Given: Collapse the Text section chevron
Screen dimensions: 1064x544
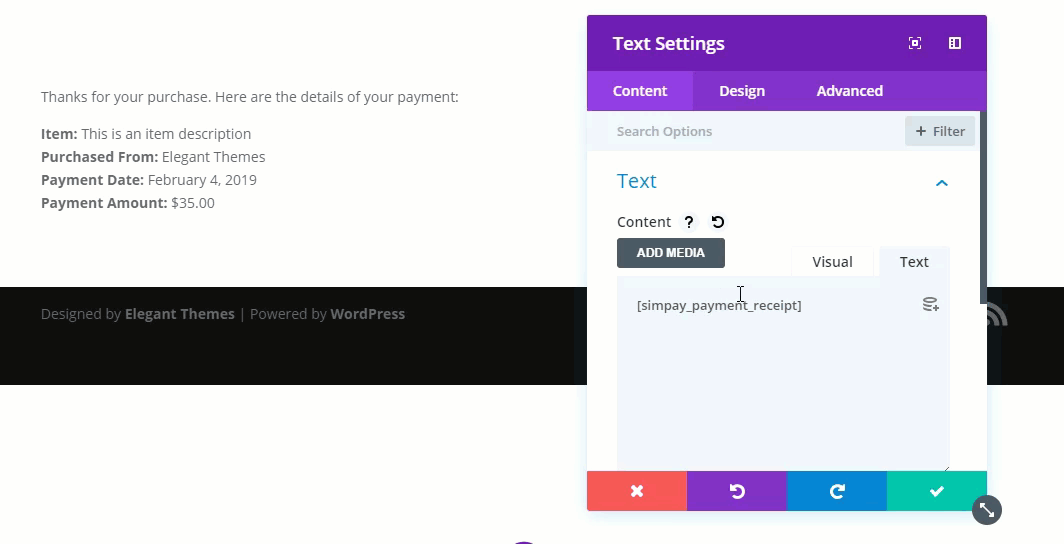Looking at the screenshot, I should (x=941, y=183).
